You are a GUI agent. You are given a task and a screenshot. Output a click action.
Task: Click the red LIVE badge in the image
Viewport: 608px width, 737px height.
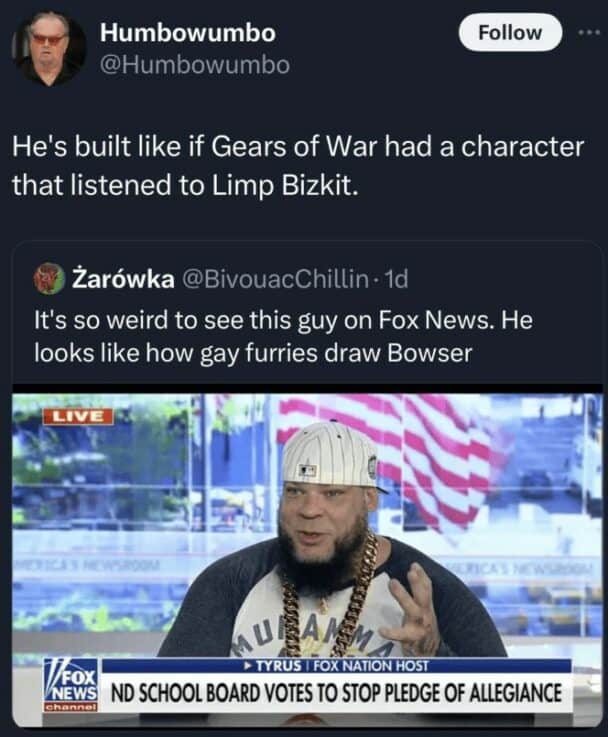coord(78,416)
